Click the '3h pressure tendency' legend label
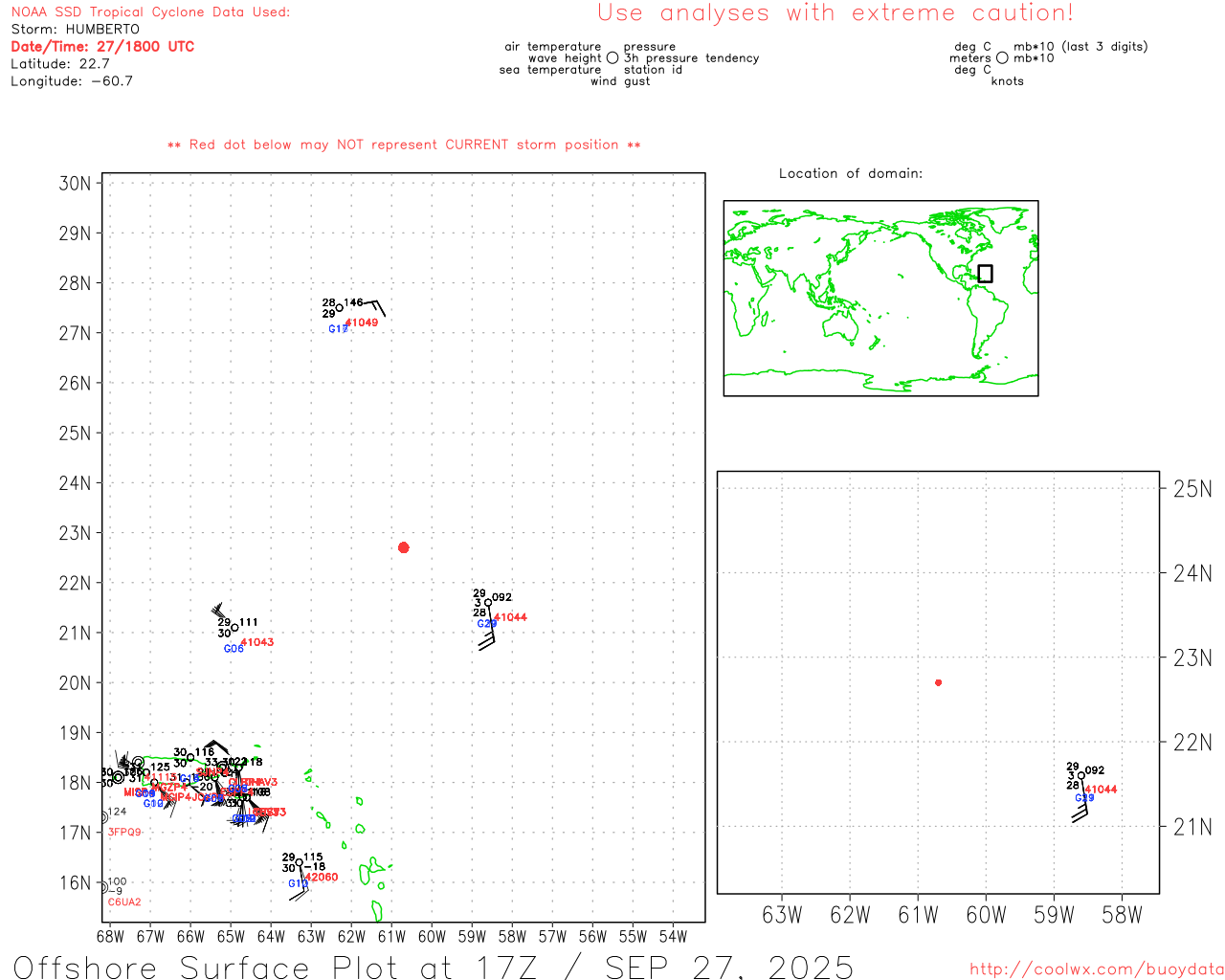The width and height of the screenshot is (1225, 980). coord(691,57)
